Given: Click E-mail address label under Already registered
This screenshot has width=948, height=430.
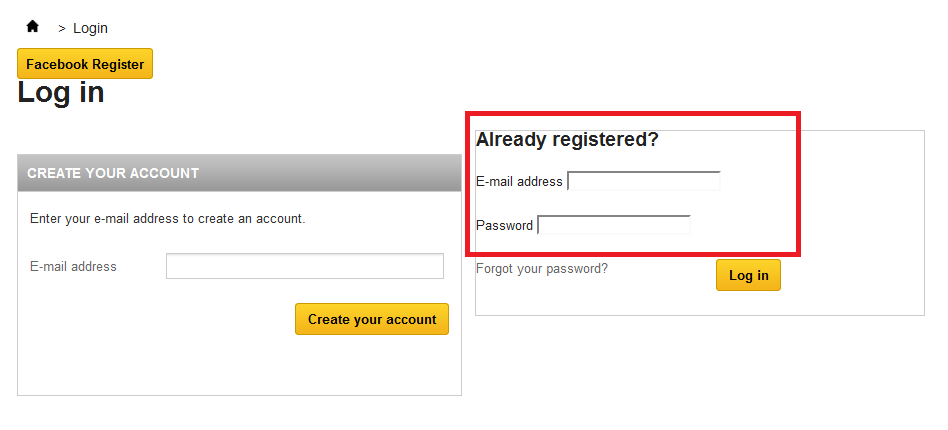Looking at the screenshot, I should 519,182.
